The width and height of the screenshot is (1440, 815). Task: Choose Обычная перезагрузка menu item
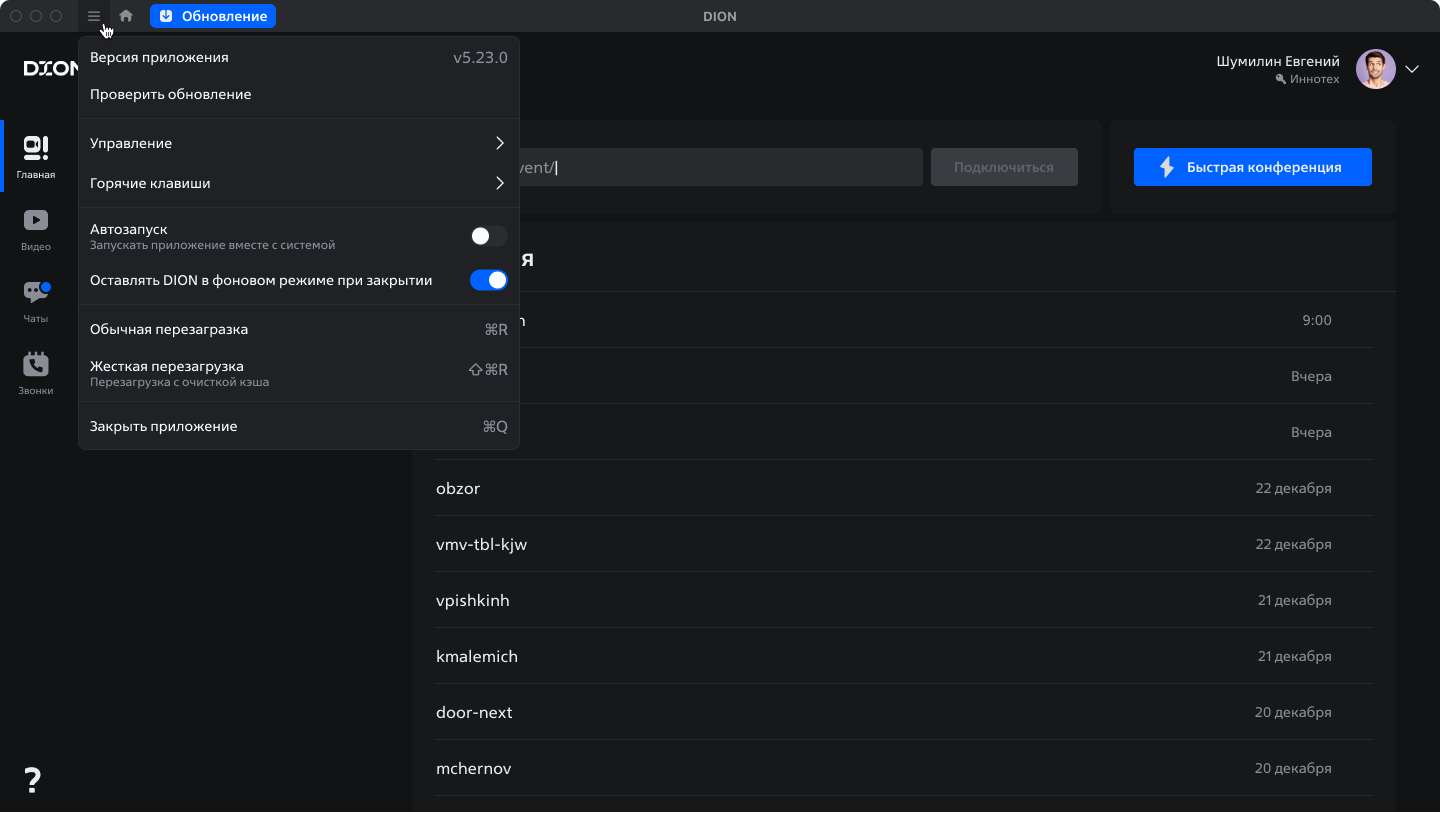pyautogui.click(x=299, y=329)
